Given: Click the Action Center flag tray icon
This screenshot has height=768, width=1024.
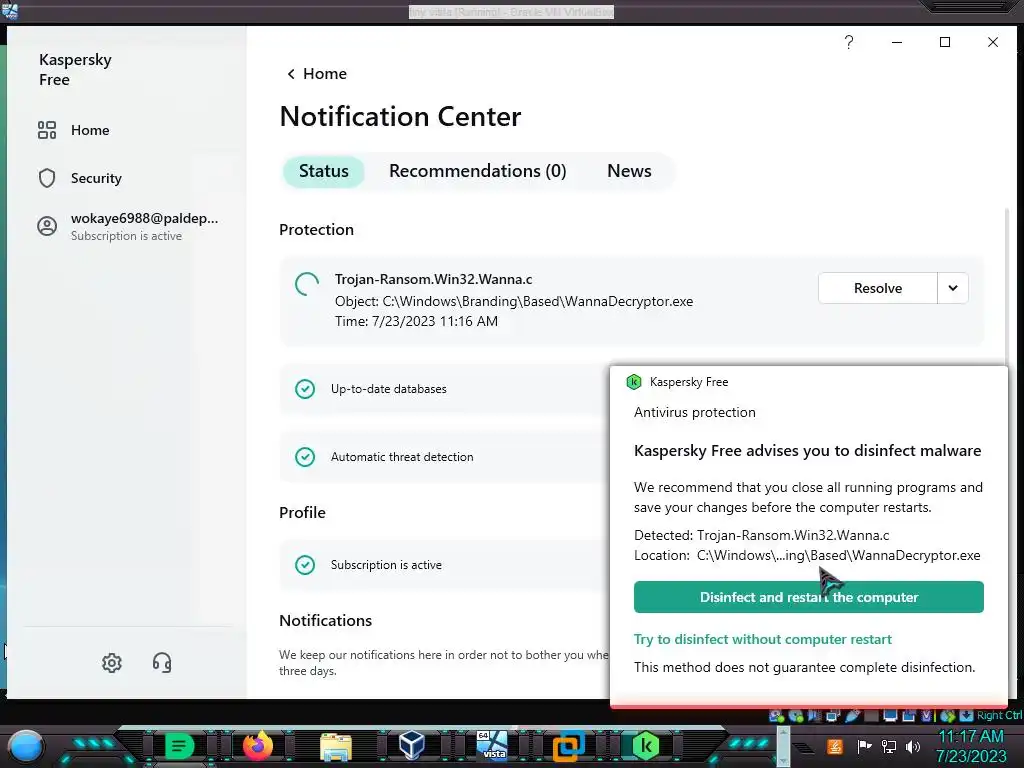Looking at the screenshot, I should coord(865,746).
